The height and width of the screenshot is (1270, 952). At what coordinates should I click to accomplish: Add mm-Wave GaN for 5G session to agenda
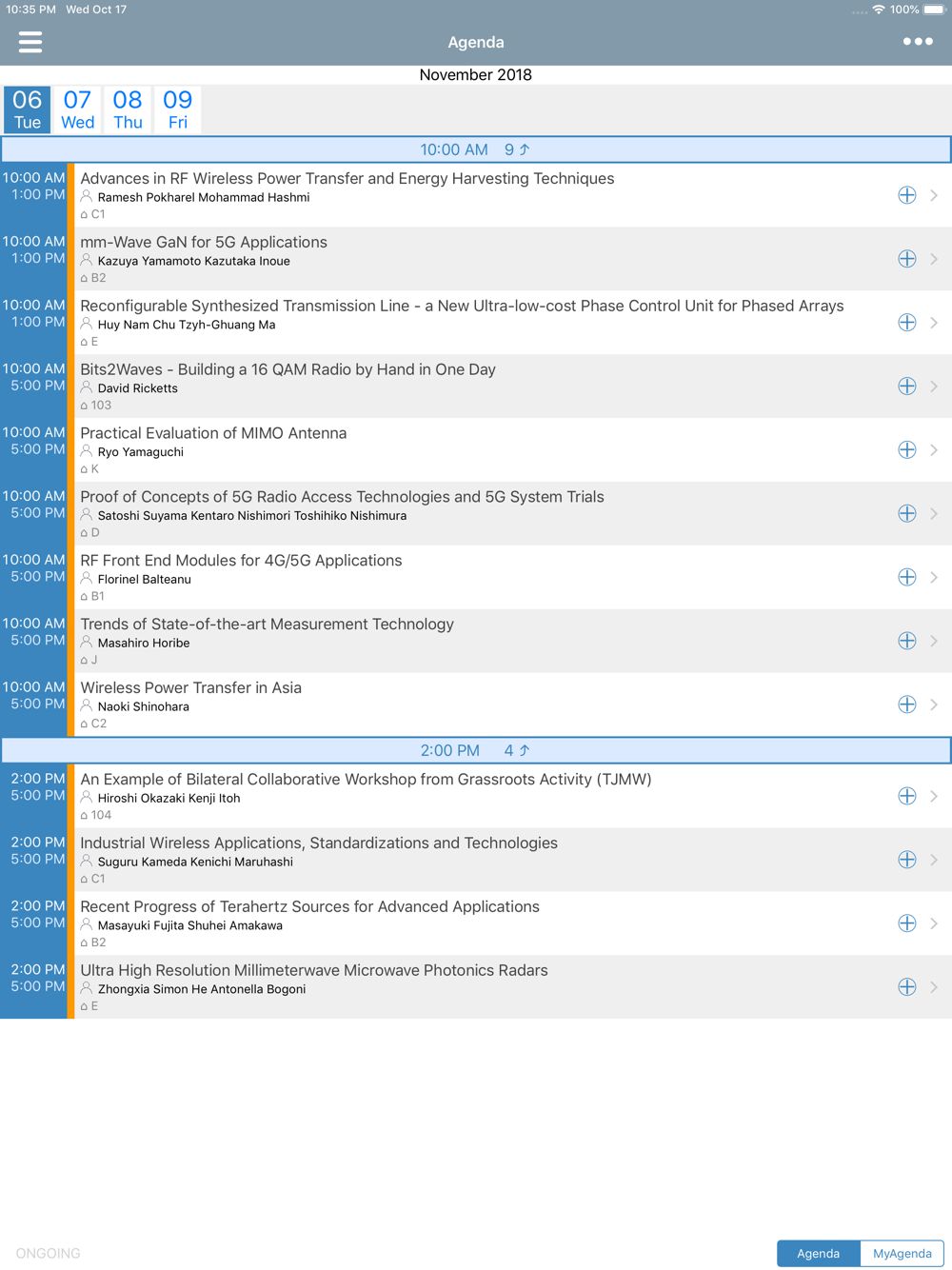[907, 259]
